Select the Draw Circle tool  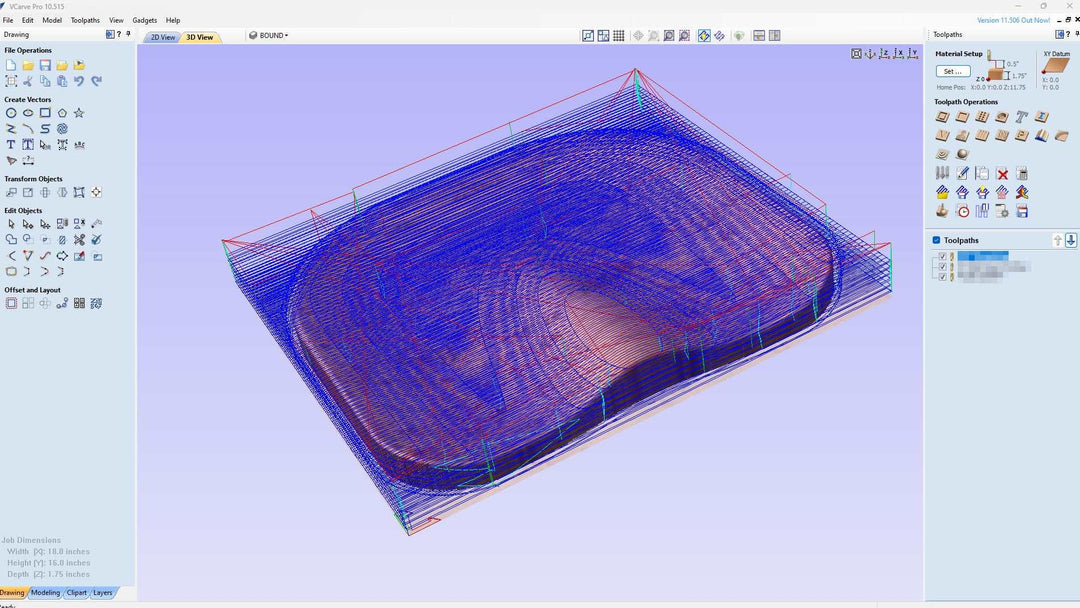coord(11,113)
